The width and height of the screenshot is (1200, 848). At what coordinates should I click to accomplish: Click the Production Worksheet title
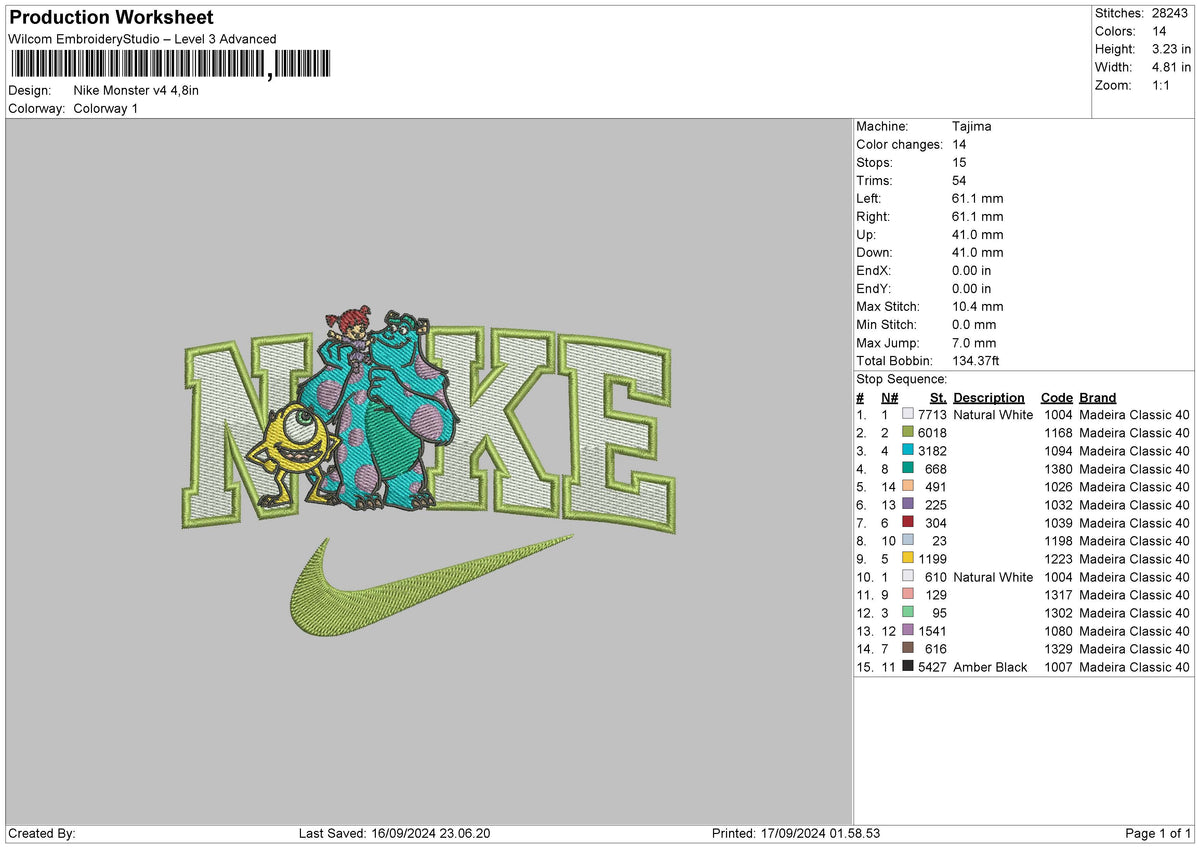[x=110, y=17]
